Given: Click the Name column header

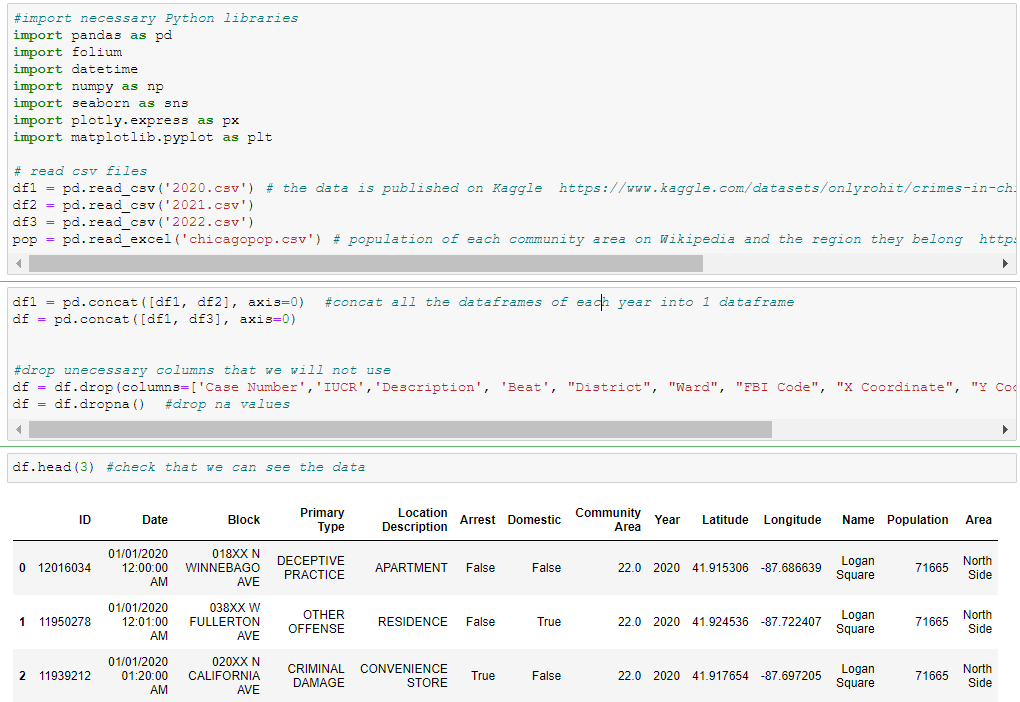Looking at the screenshot, I should [858, 520].
